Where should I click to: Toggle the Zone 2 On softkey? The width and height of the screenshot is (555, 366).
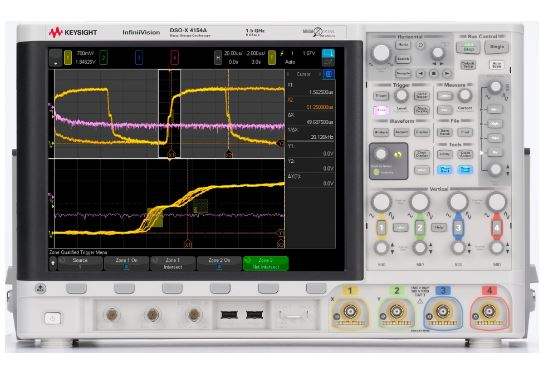[219, 264]
